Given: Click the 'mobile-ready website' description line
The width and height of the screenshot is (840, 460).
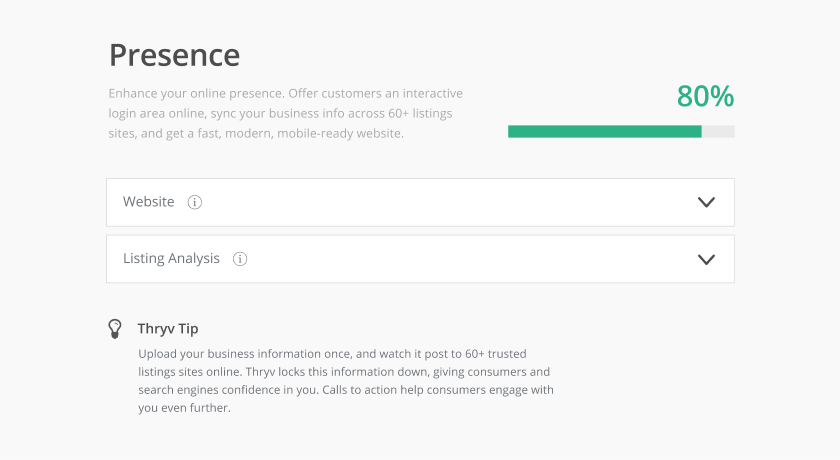Looking at the screenshot, I should point(256,133).
